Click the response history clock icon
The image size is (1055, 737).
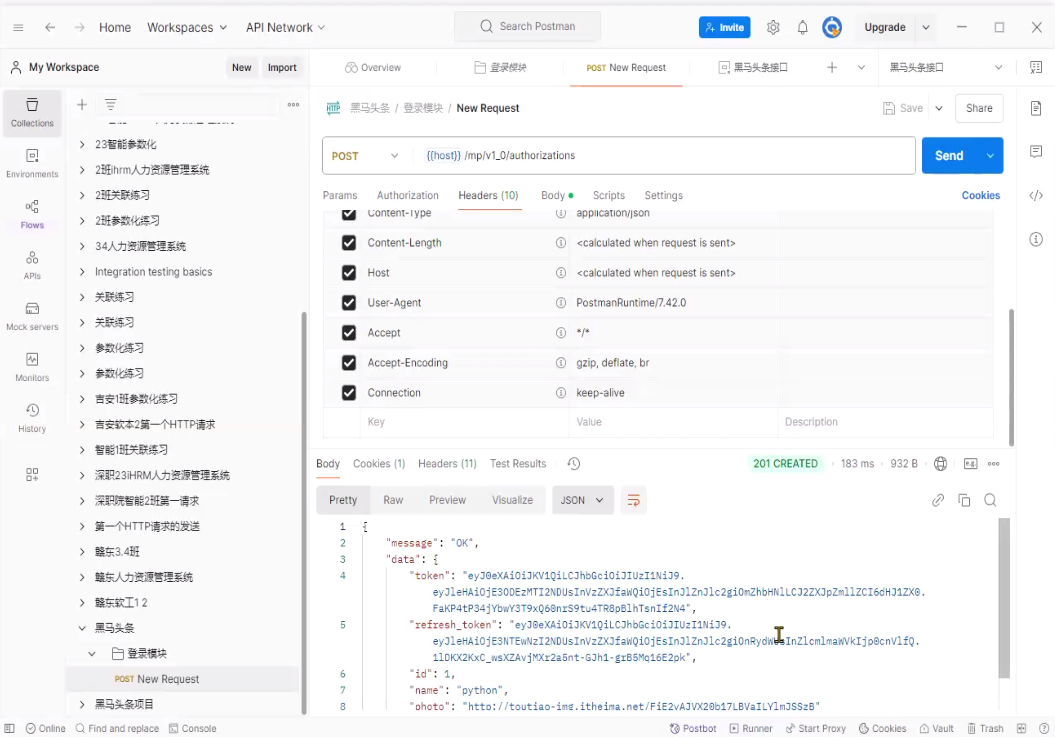[573, 464]
